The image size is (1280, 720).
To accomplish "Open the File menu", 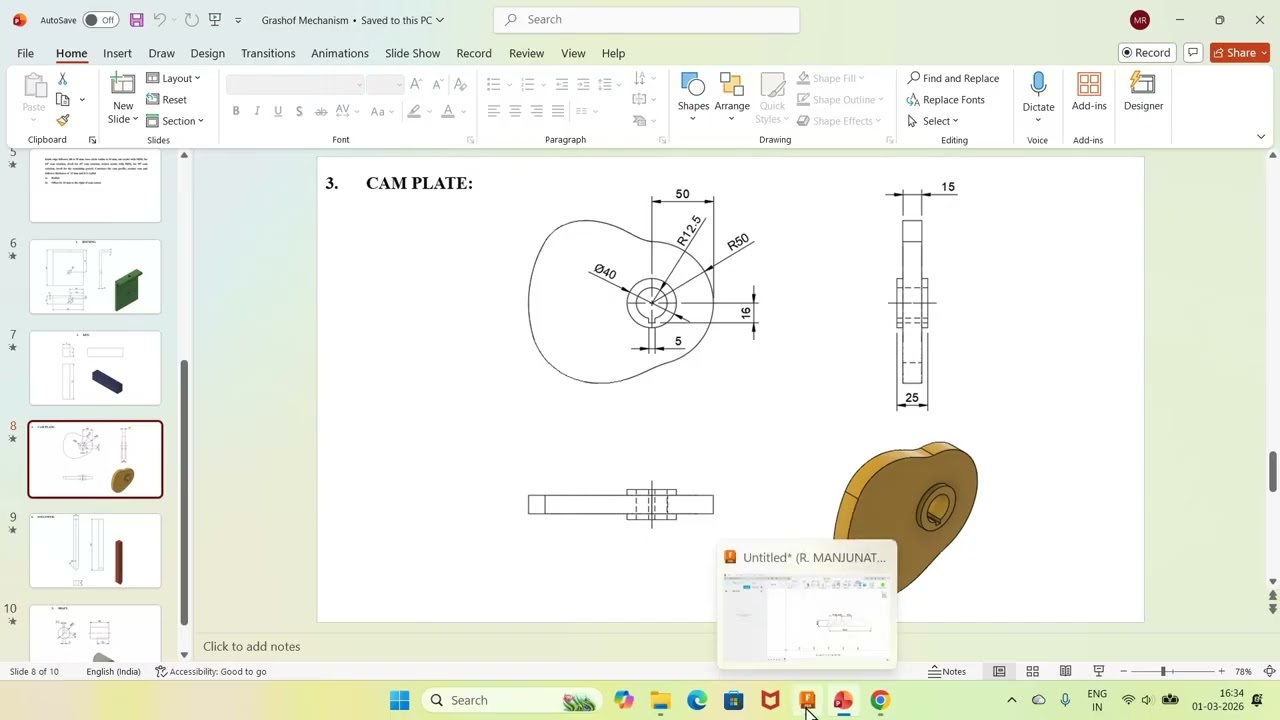I will (x=25, y=53).
